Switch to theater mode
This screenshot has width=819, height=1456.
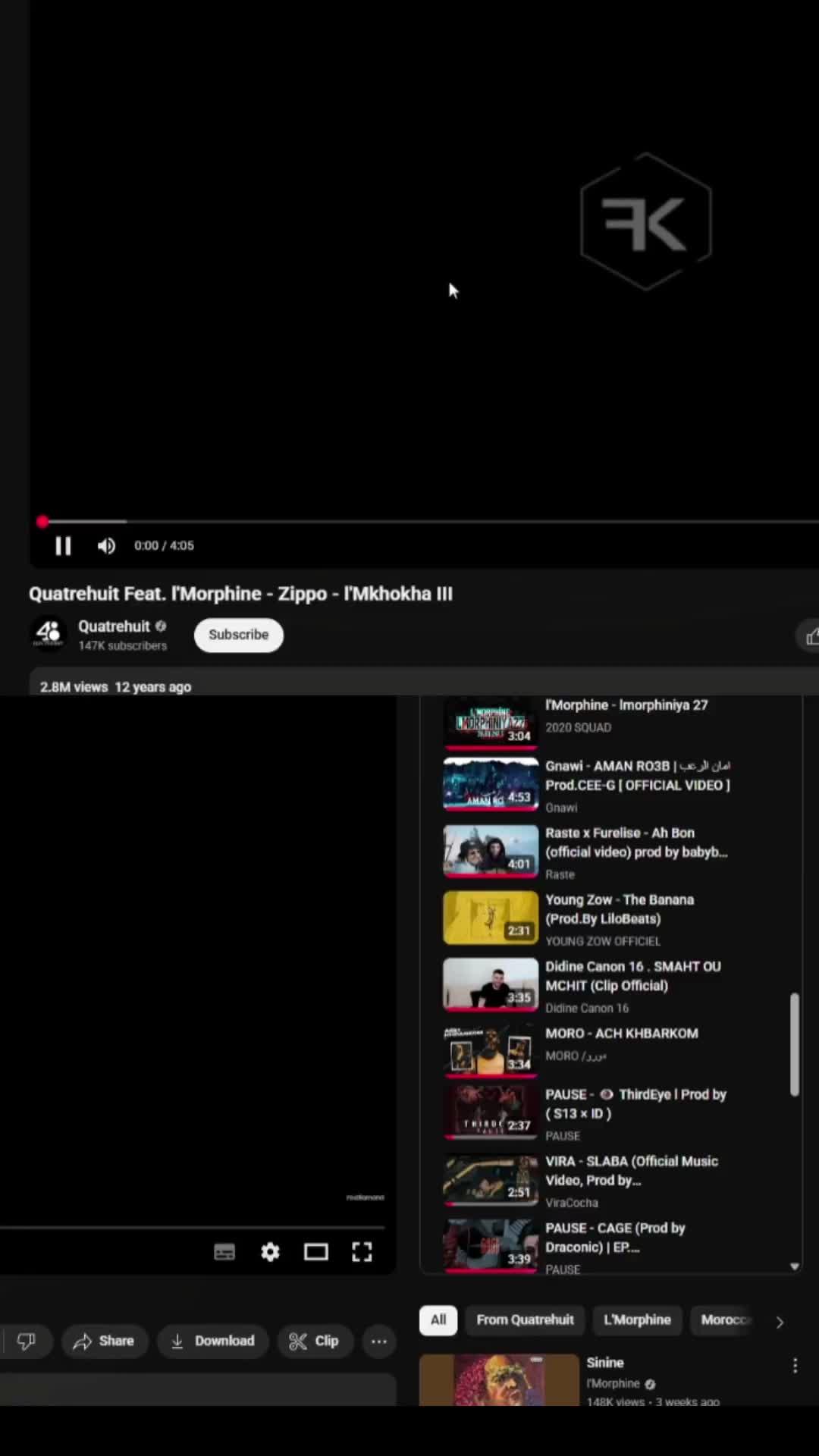(x=316, y=1252)
